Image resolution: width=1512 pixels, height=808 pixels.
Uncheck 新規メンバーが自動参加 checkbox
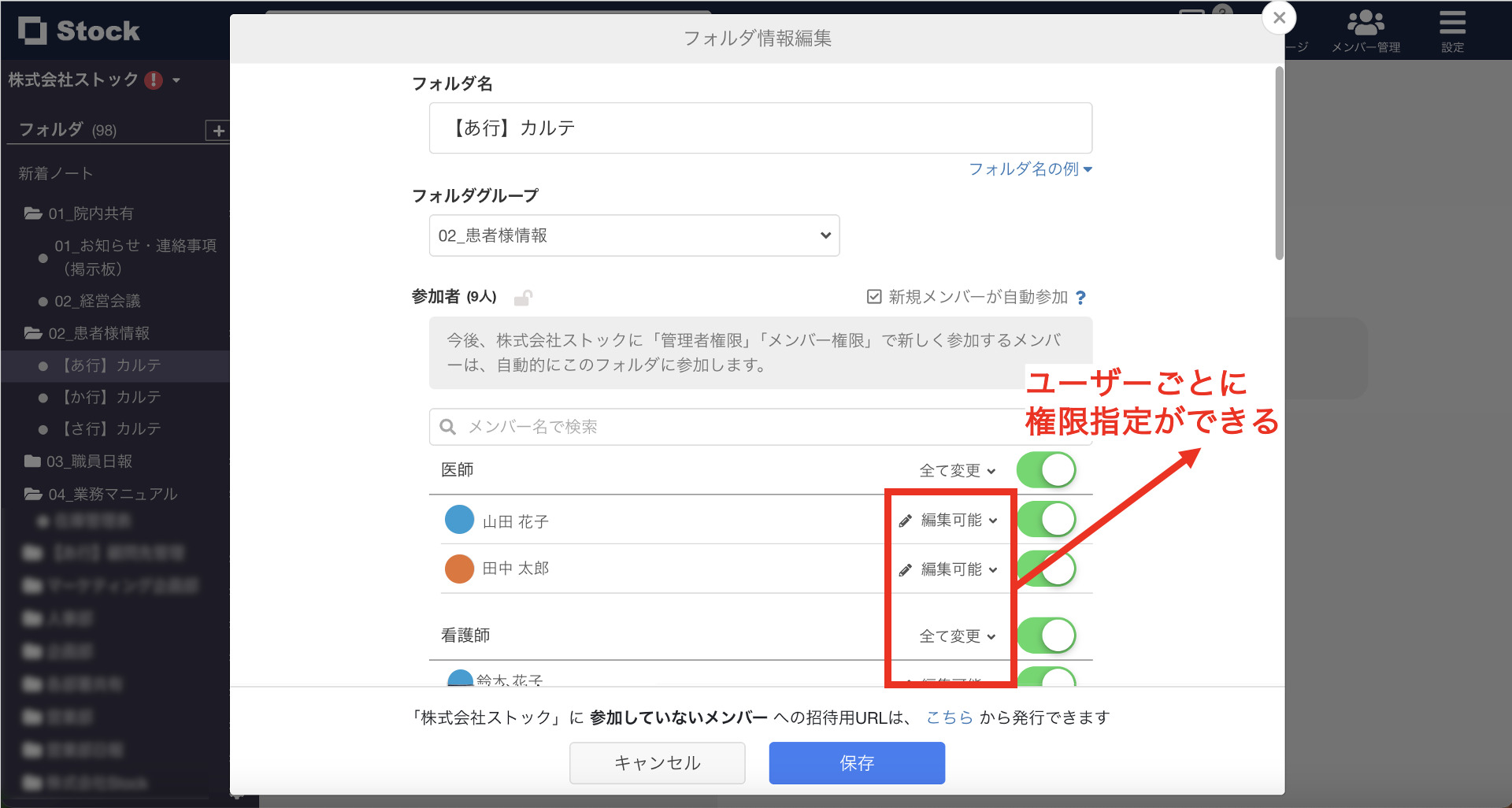coord(873,297)
